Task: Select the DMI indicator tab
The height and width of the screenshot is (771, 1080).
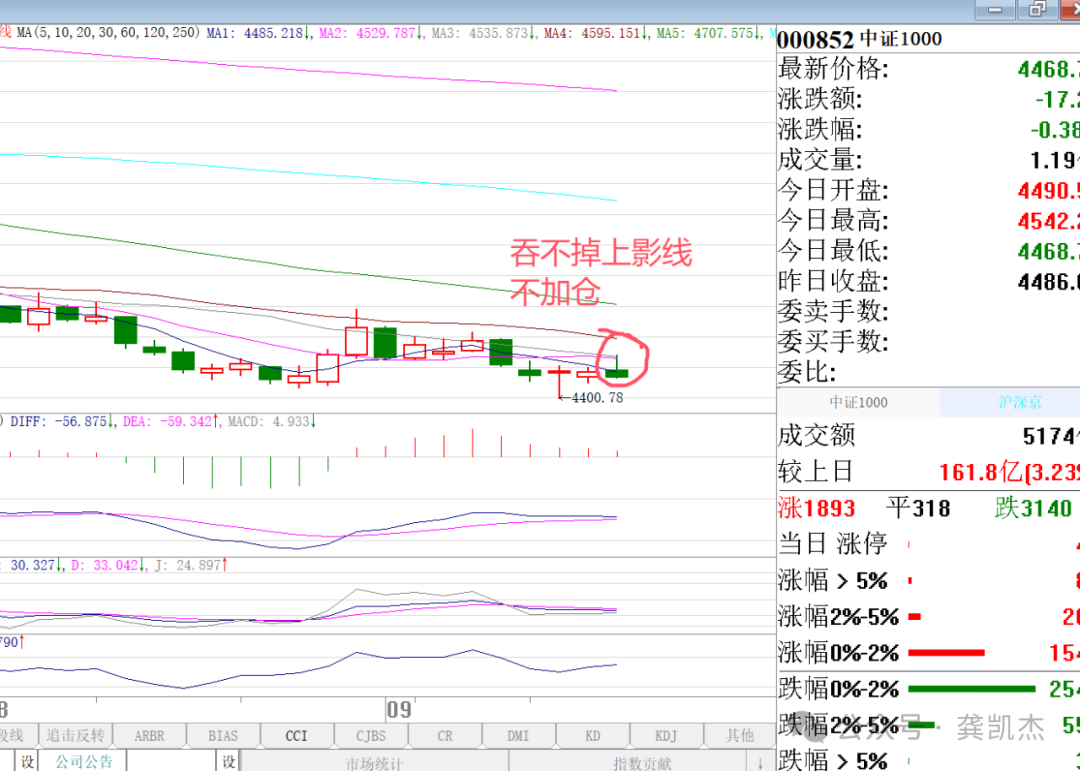Action: pyautogui.click(x=518, y=736)
